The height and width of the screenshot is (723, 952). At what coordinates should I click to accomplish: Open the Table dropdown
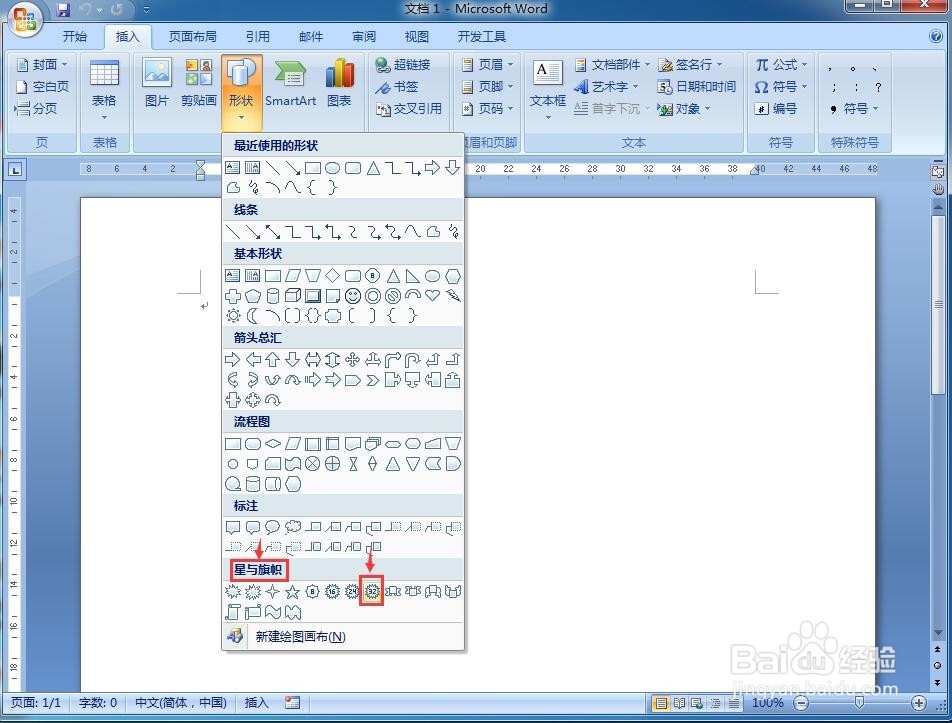tap(104, 89)
